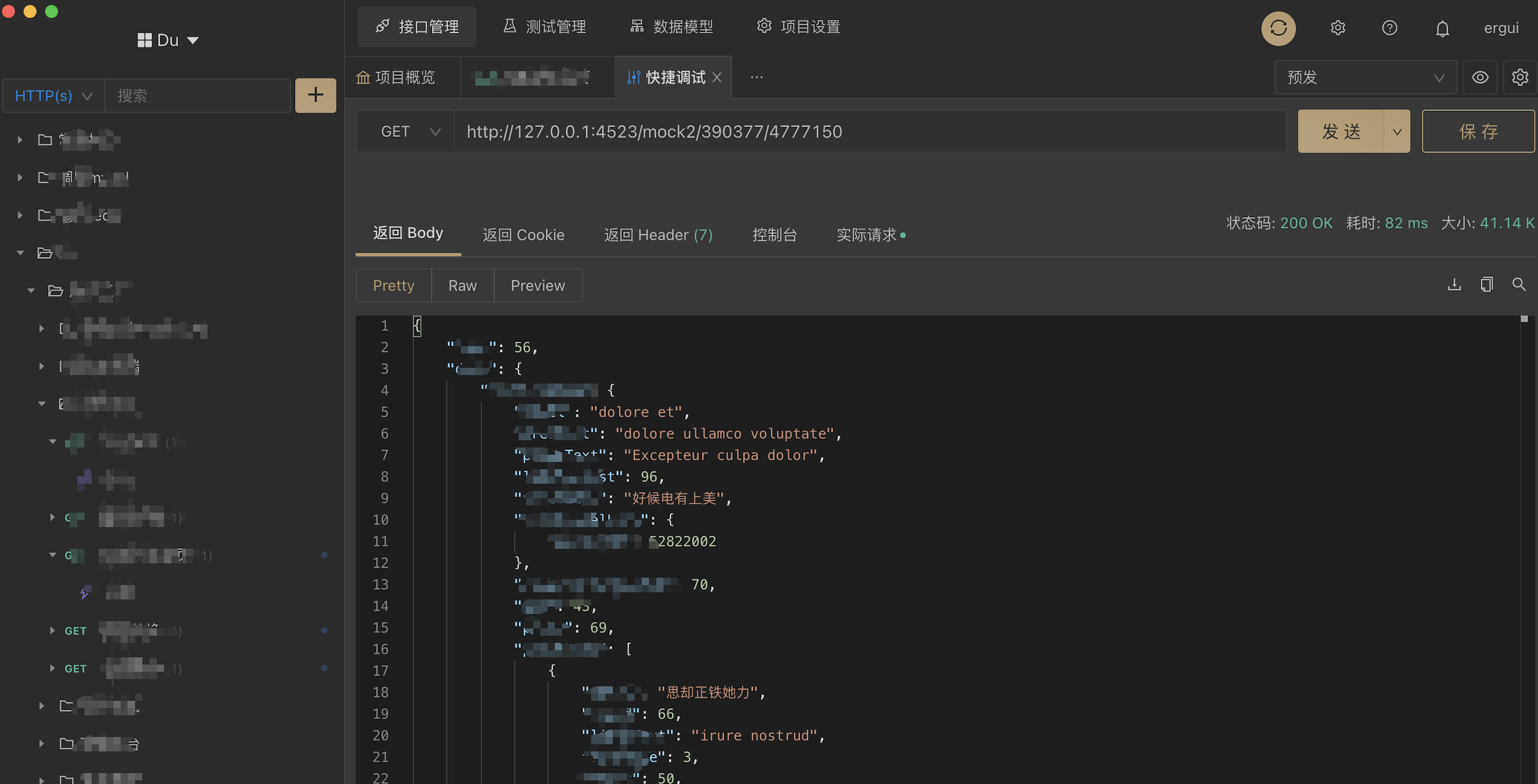
Task: Click the 保存 save button
Action: (x=1478, y=131)
